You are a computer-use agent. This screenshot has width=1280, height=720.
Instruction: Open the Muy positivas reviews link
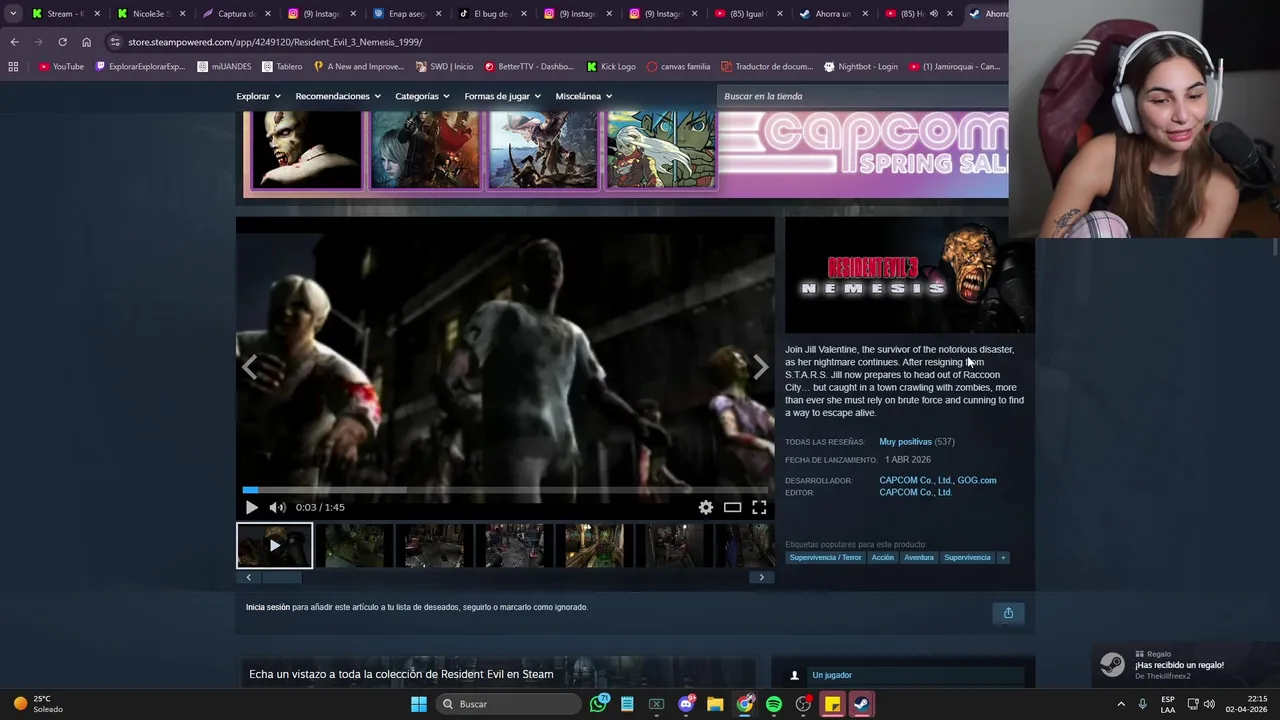click(905, 441)
